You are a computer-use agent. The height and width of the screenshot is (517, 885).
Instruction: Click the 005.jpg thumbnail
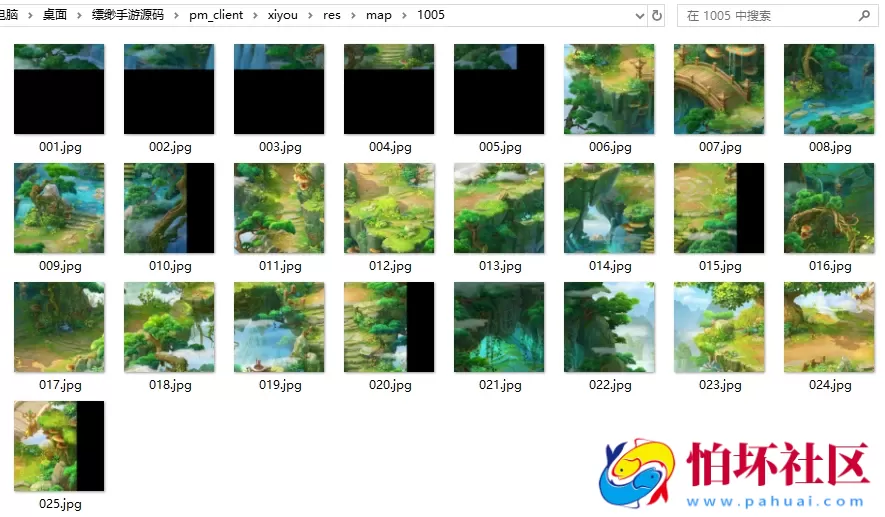pos(499,89)
